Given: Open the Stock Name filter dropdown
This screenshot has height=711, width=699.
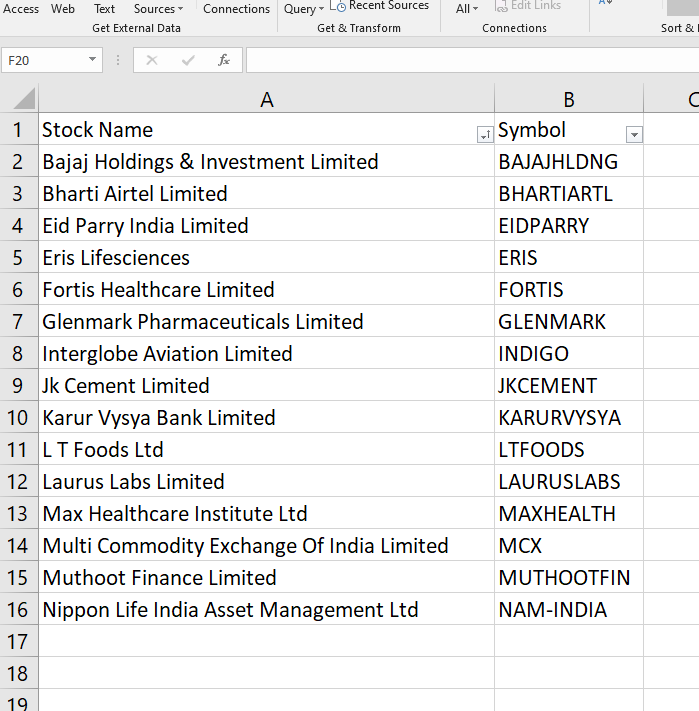Looking at the screenshot, I should (x=485, y=135).
